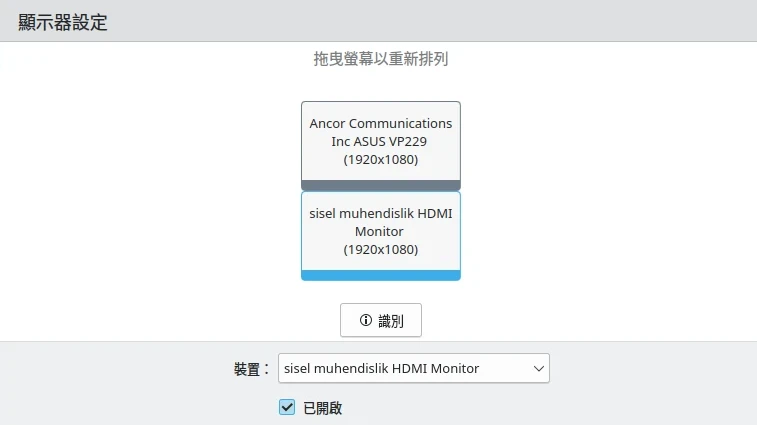This screenshot has height=425, width=757.
Task: Click the blue checkmark beside 已開啟
Action: point(287,407)
